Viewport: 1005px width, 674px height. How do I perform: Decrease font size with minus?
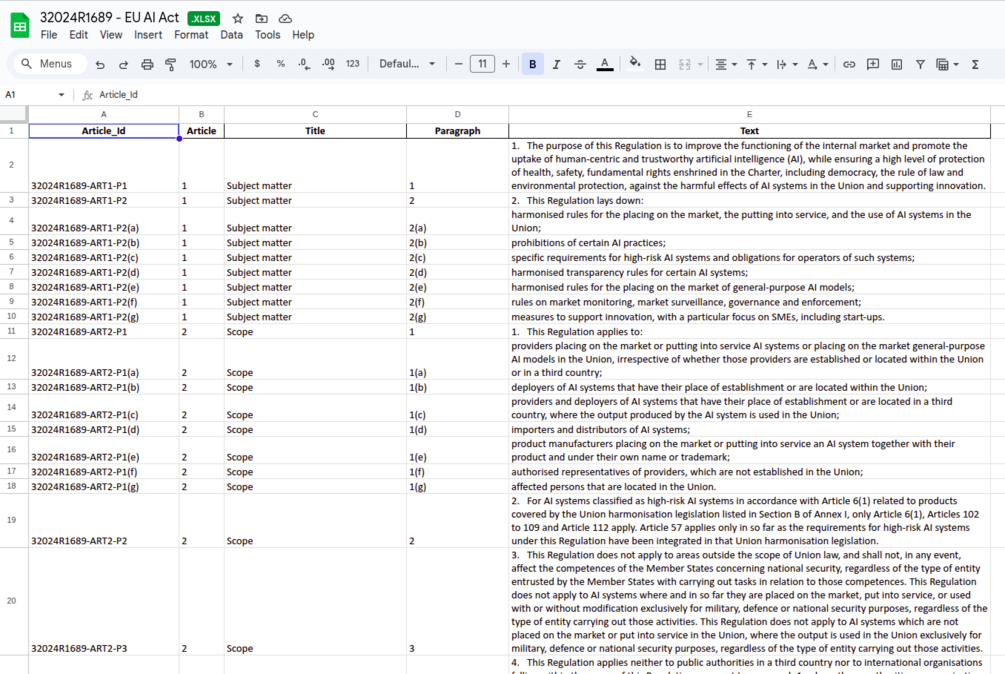coord(458,64)
